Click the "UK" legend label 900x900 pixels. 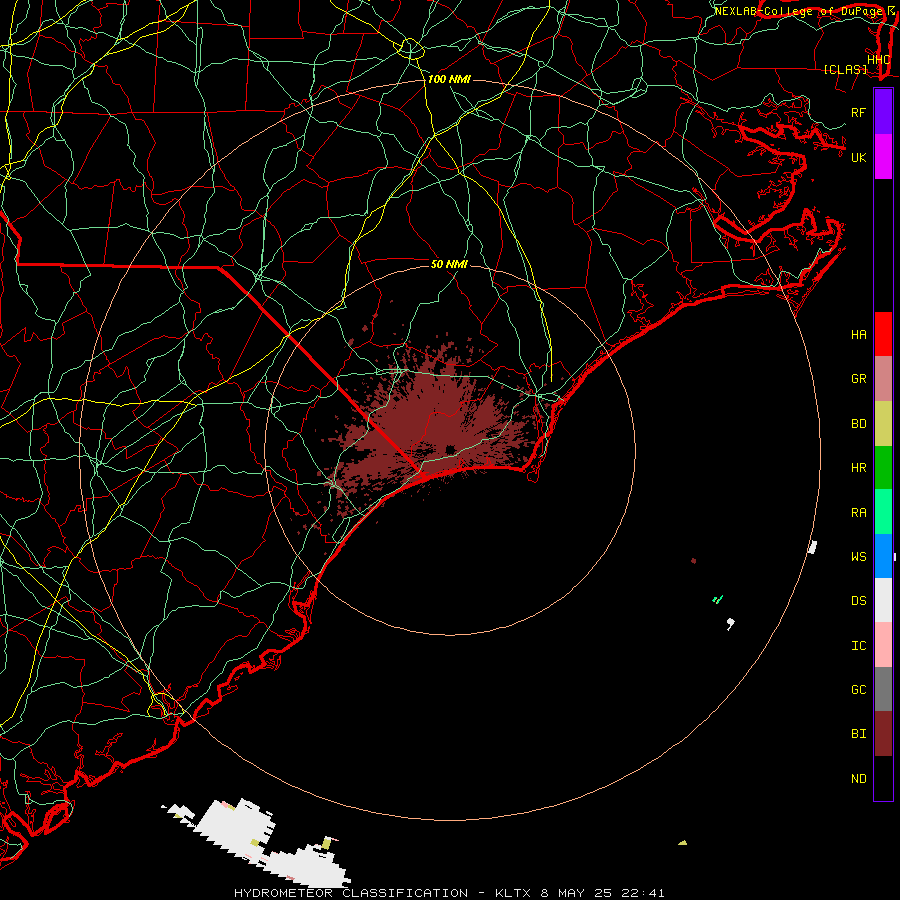858,157
